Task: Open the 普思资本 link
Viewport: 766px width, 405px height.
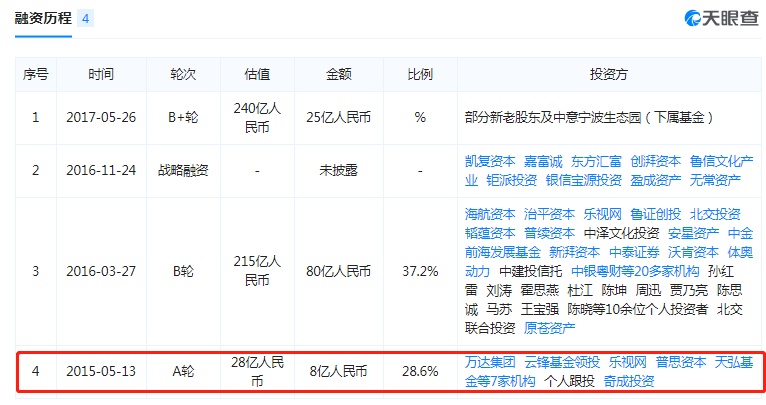Action: [681, 362]
